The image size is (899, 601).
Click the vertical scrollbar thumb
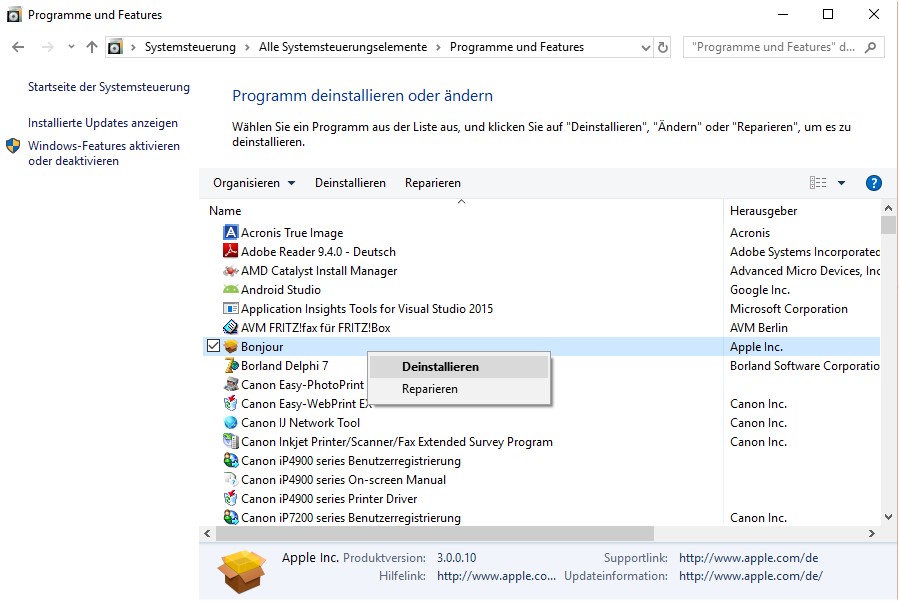(888, 225)
